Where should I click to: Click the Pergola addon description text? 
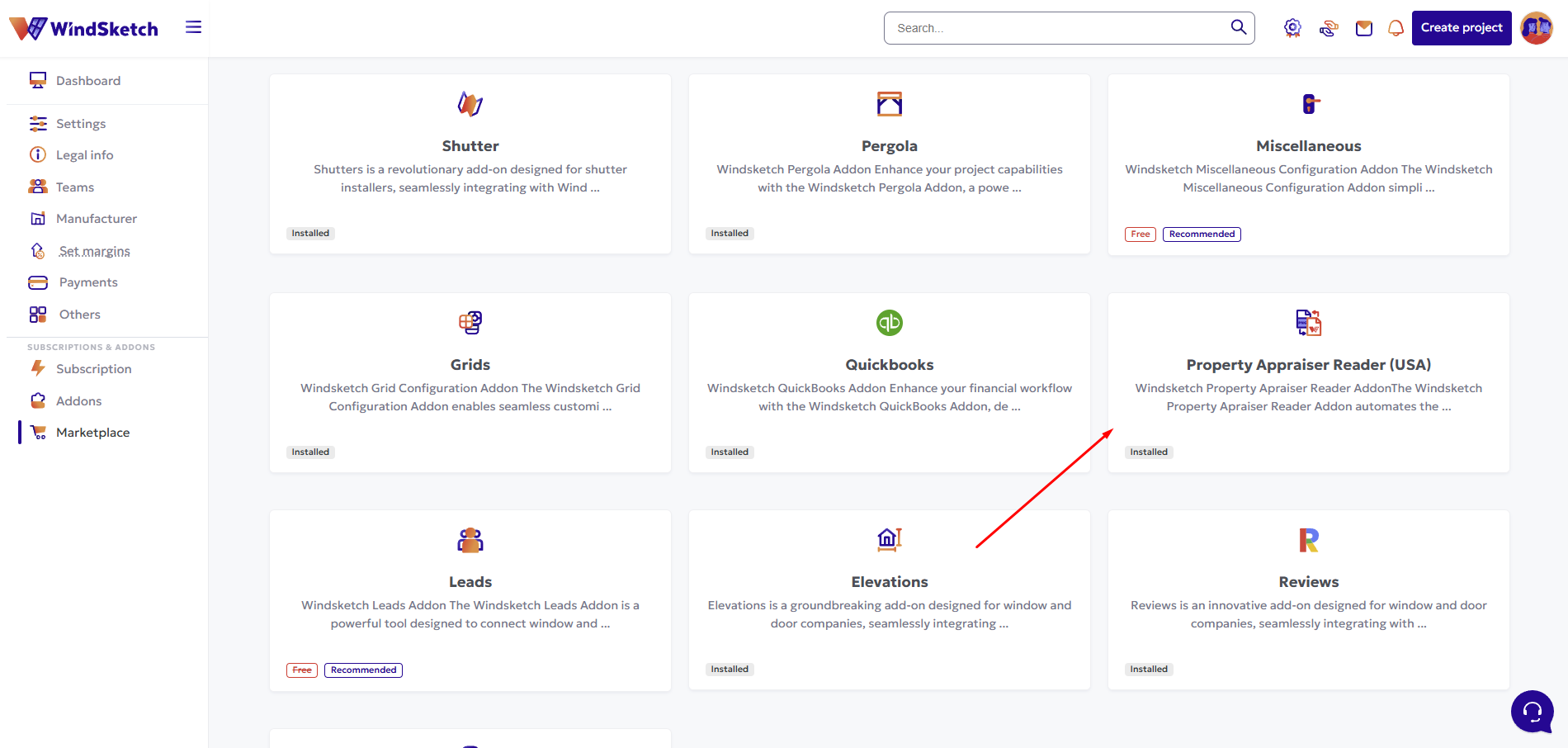(x=890, y=178)
